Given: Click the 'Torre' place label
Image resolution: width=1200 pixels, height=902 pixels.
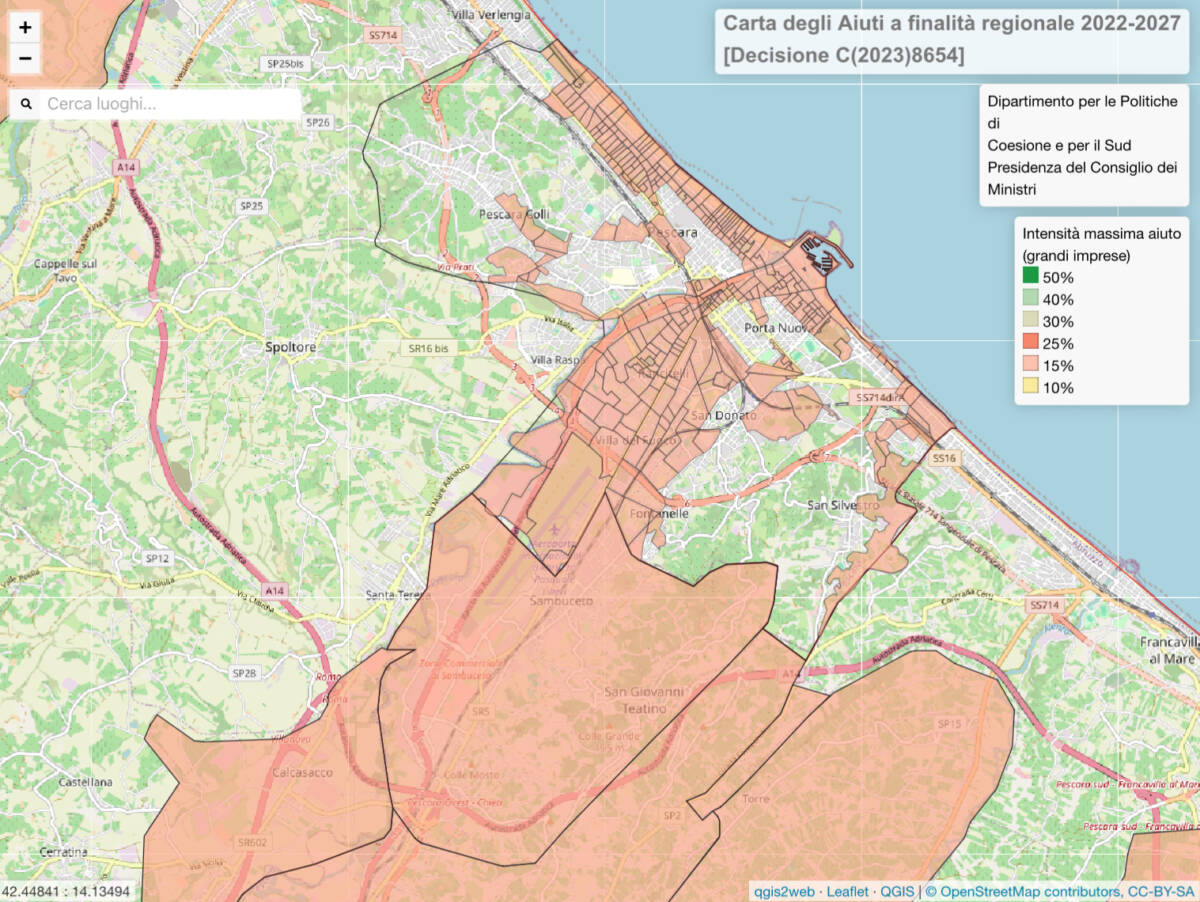Looking at the screenshot, I should click(x=756, y=799).
